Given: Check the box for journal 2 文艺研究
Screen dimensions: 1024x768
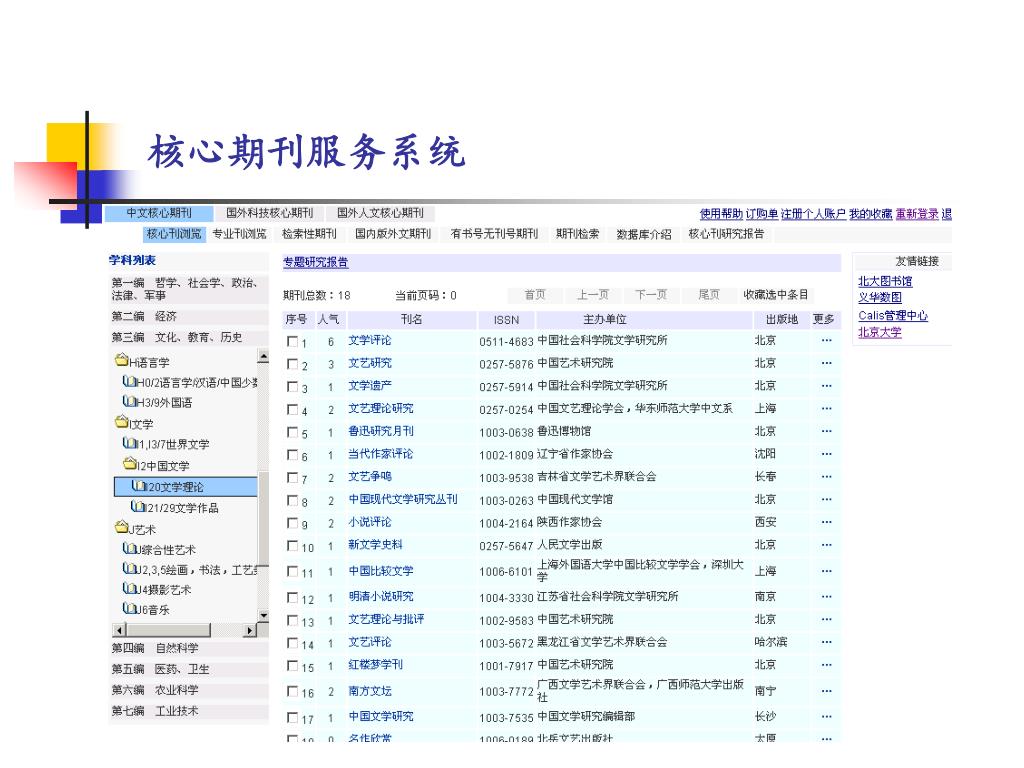Looking at the screenshot, I should tap(293, 364).
